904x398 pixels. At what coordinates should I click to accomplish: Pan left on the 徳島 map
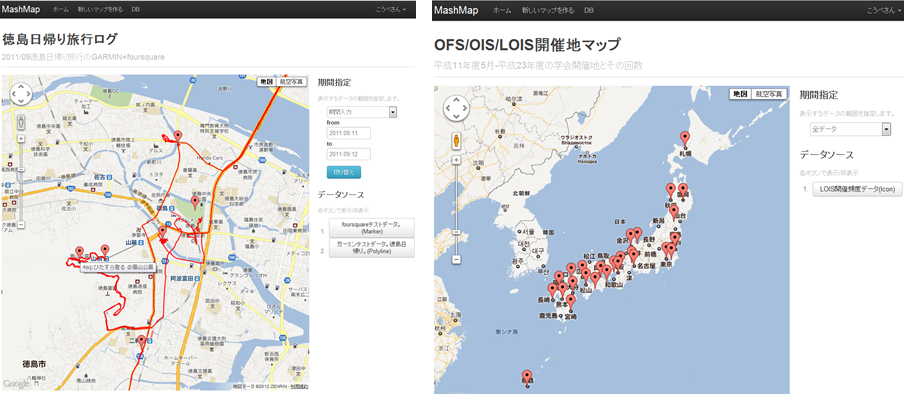(x=13, y=94)
